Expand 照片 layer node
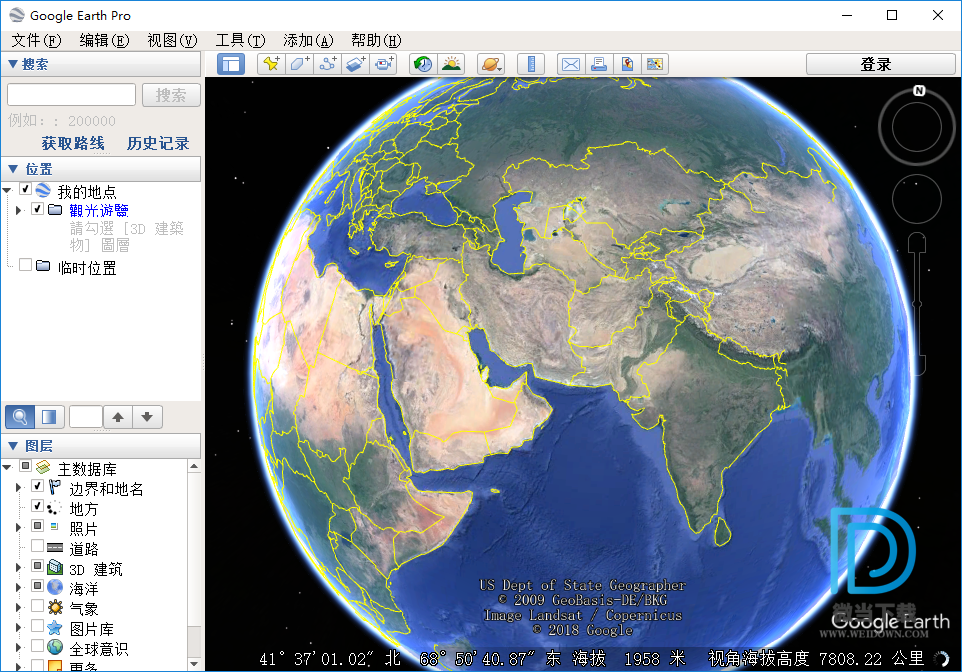The image size is (962, 672). (18, 528)
